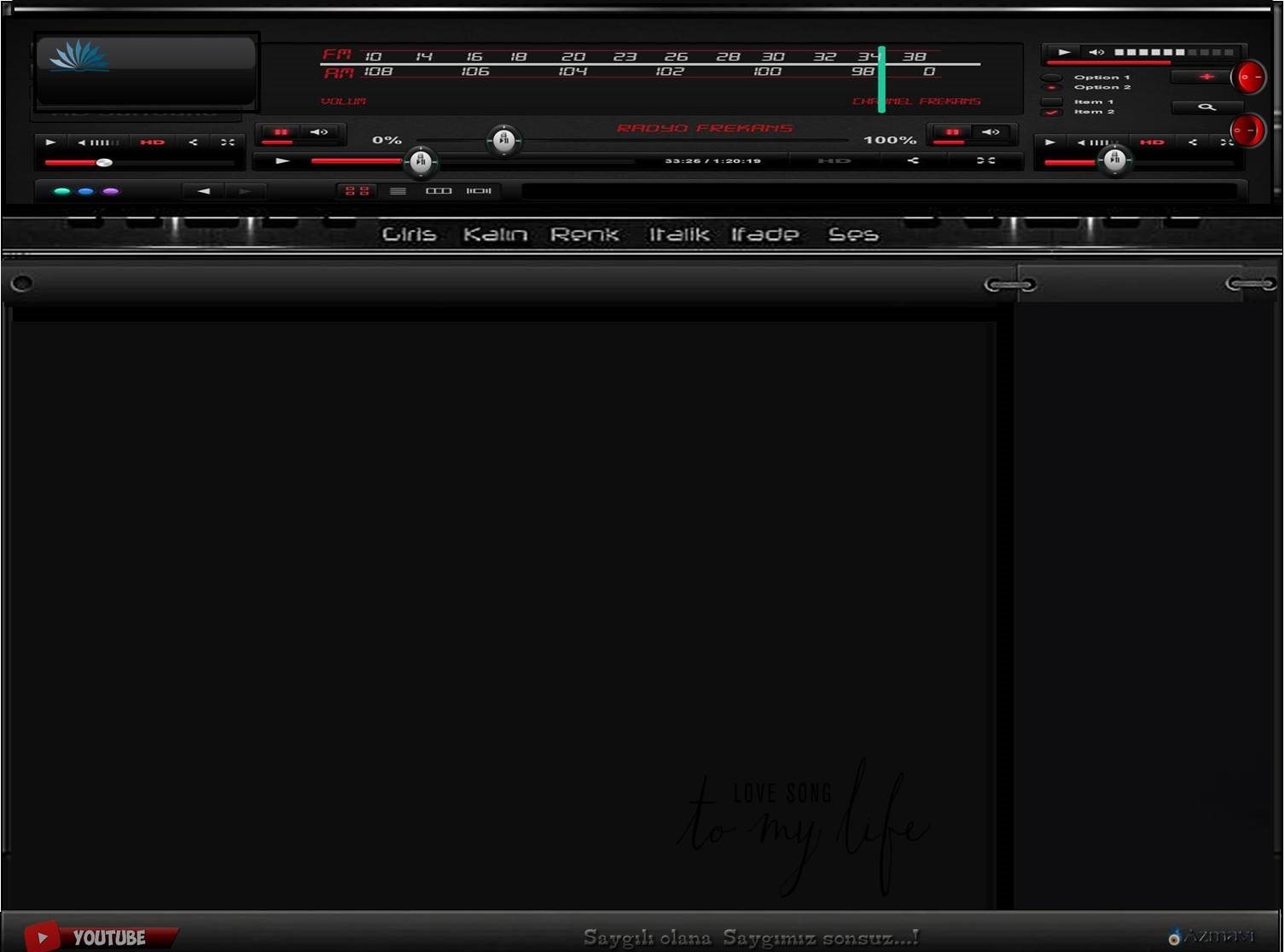Select the Option 1 radio button

[x=1052, y=78]
